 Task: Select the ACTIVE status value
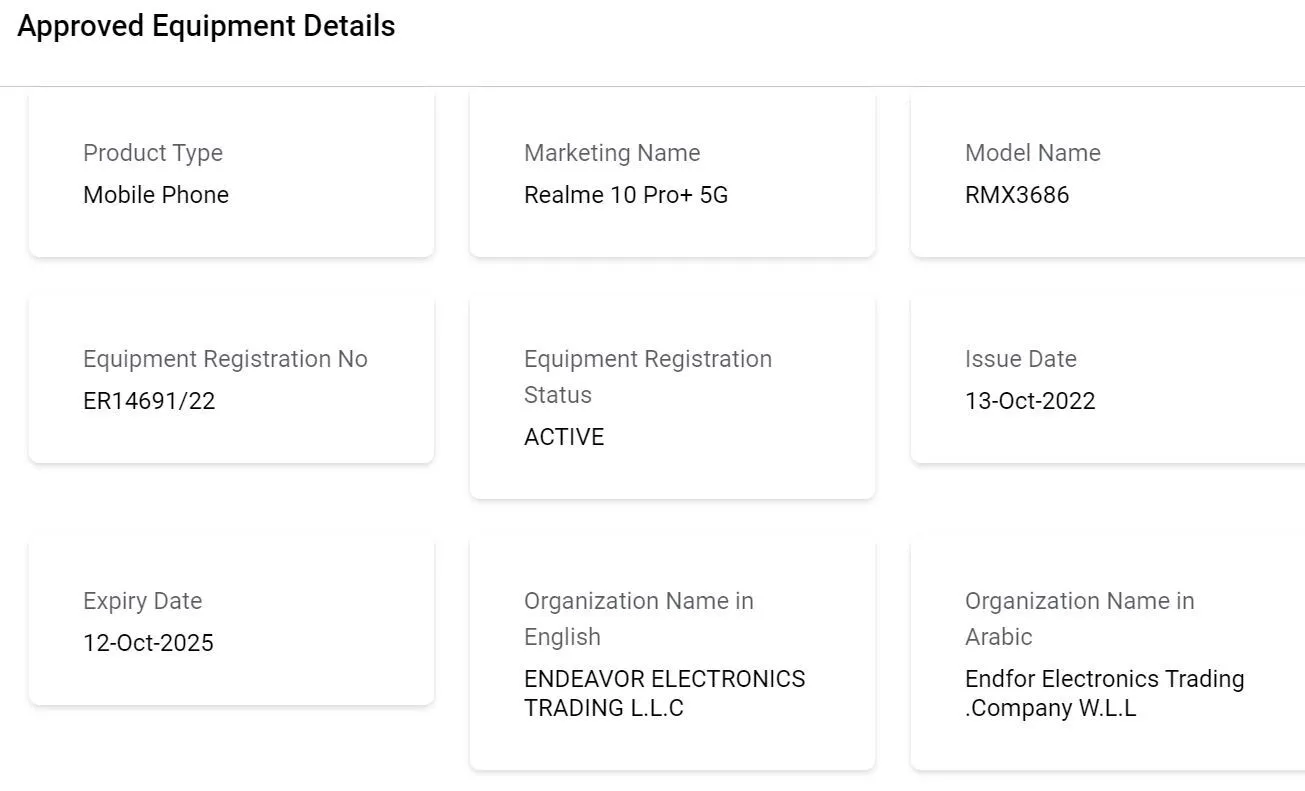pyautogui.click(x=564, y=437)
